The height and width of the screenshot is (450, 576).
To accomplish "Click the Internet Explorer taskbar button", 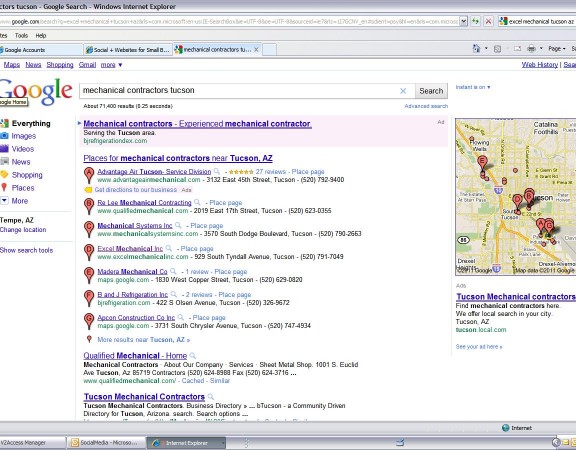I will 186,443.
